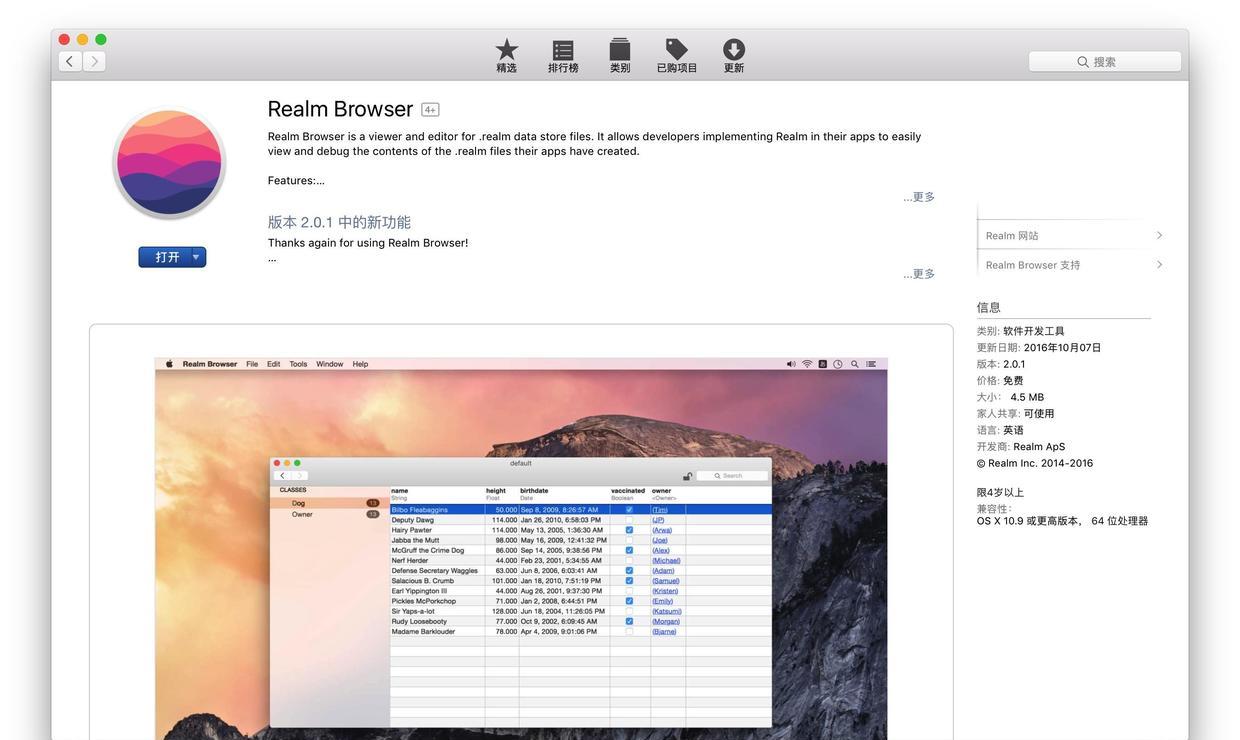Click the 13 count badge beside Dog
This screenshot has height=740, width=1240.
tap(373, 503)
